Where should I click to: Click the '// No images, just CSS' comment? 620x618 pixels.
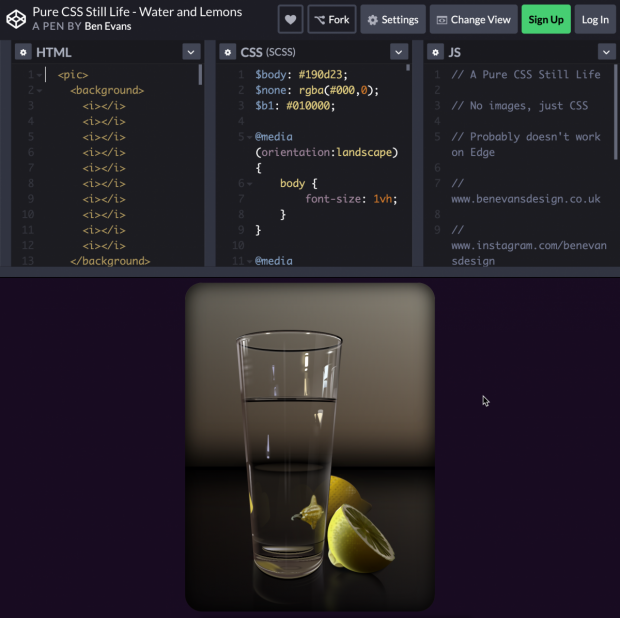tap(519, 106)
